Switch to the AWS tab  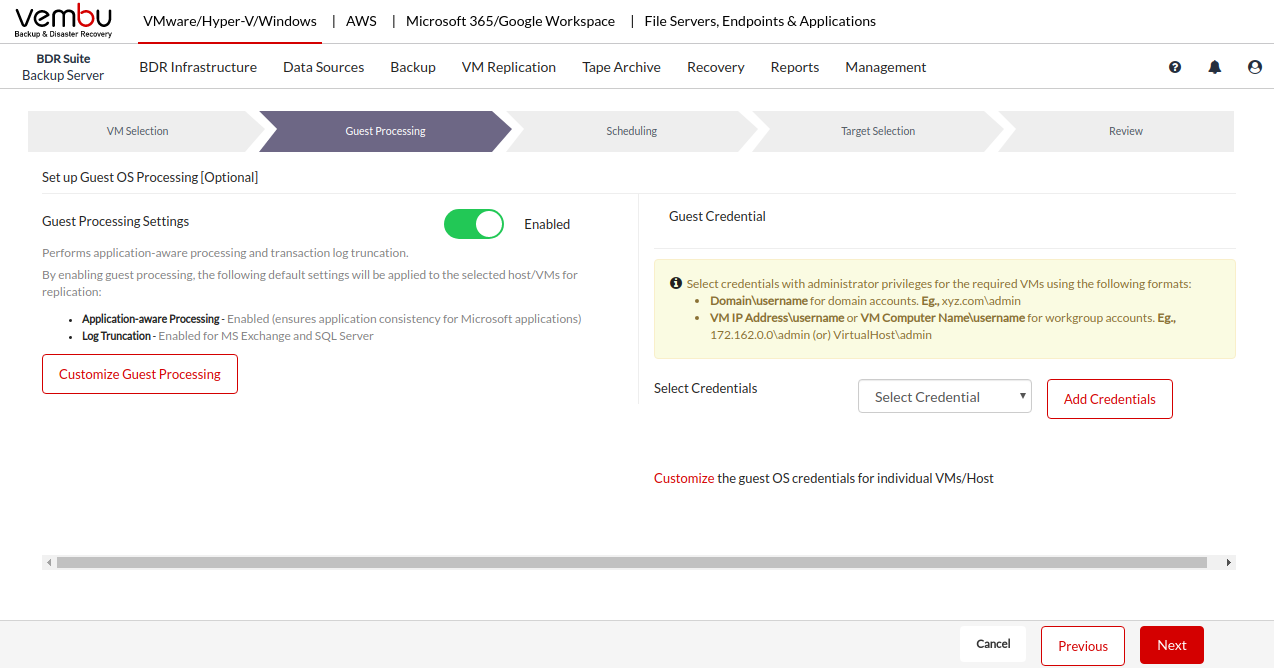pyautogui.click(x=361, y=21)
